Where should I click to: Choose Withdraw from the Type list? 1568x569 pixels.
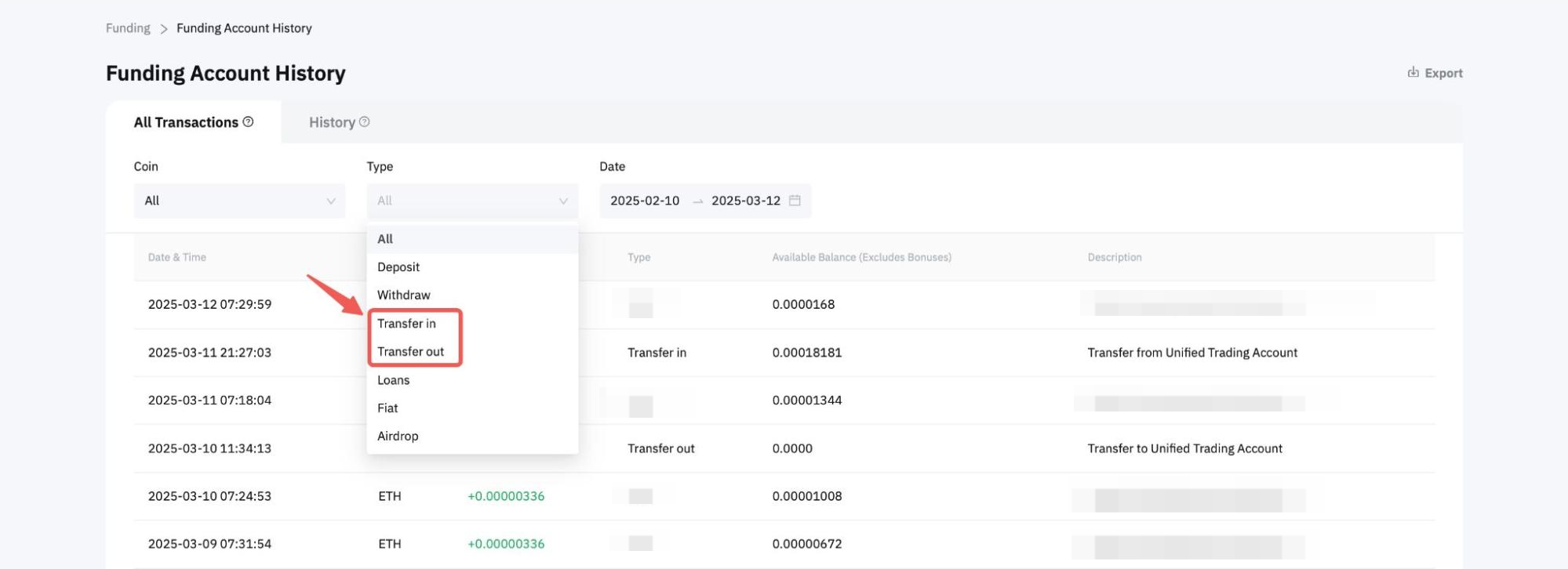coord(403,295)
